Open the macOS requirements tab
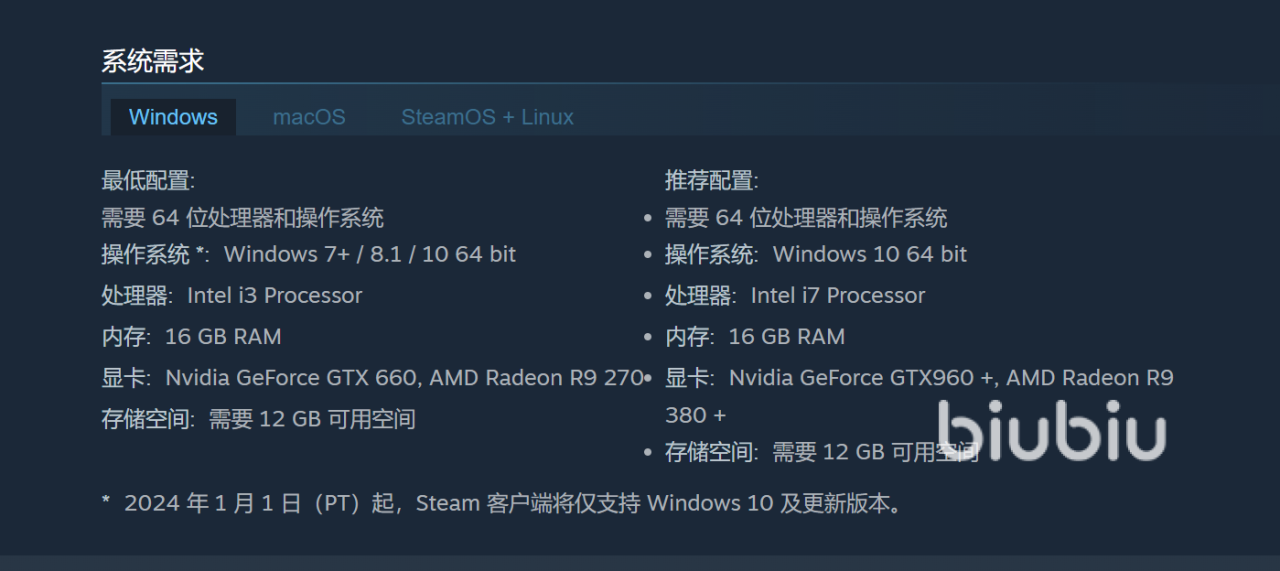 pyautogui.click(x=309, y=117)
